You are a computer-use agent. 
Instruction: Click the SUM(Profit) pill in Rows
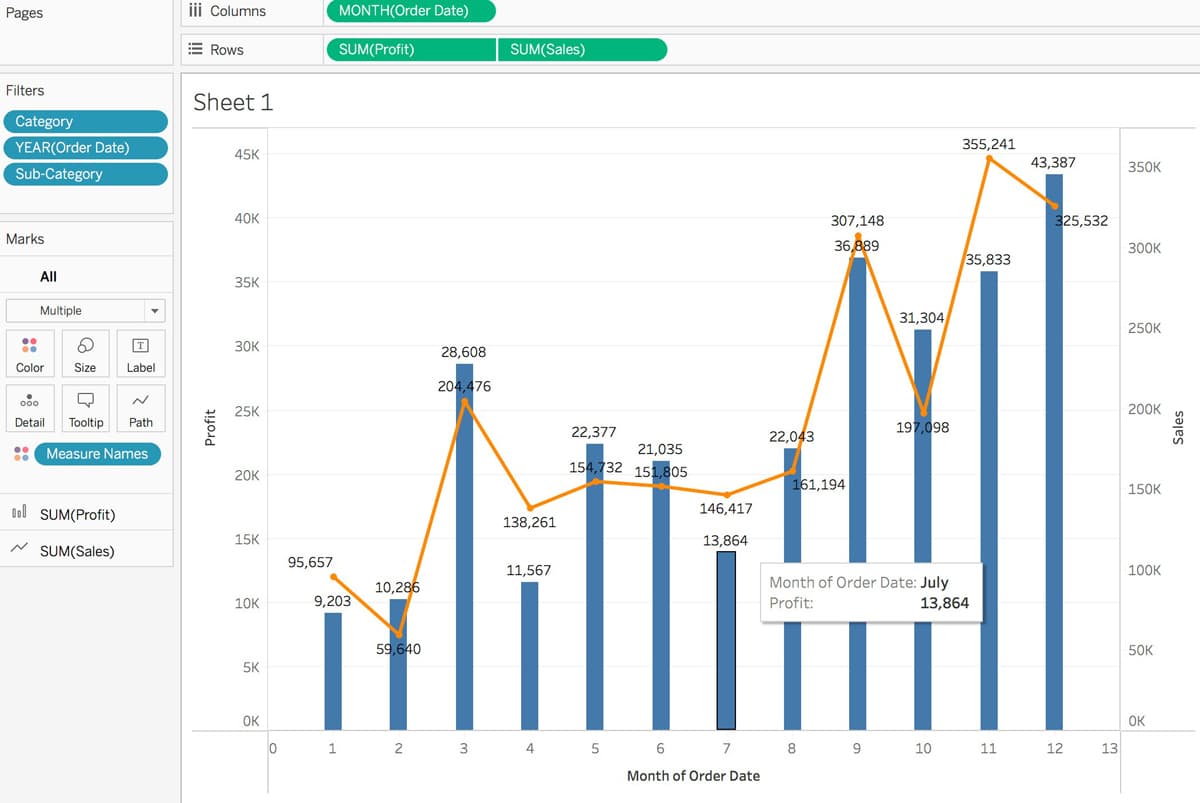(x=411, y=50)
